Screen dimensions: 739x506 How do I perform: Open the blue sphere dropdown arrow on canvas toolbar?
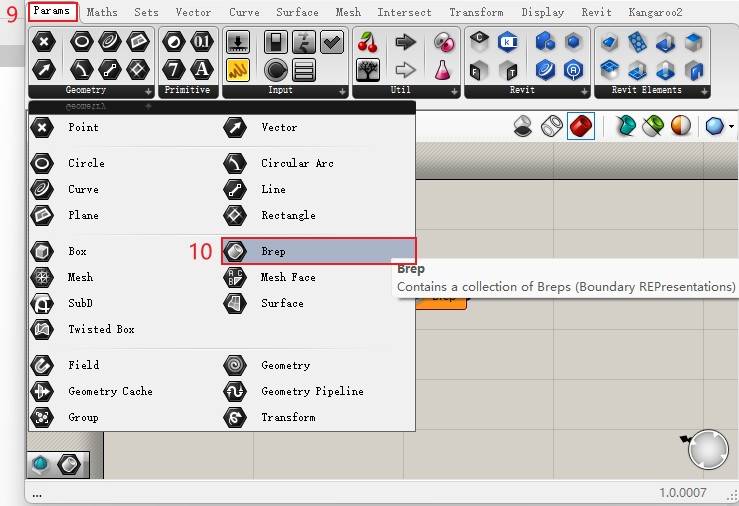pyautogui.click(x=731, y=126)
